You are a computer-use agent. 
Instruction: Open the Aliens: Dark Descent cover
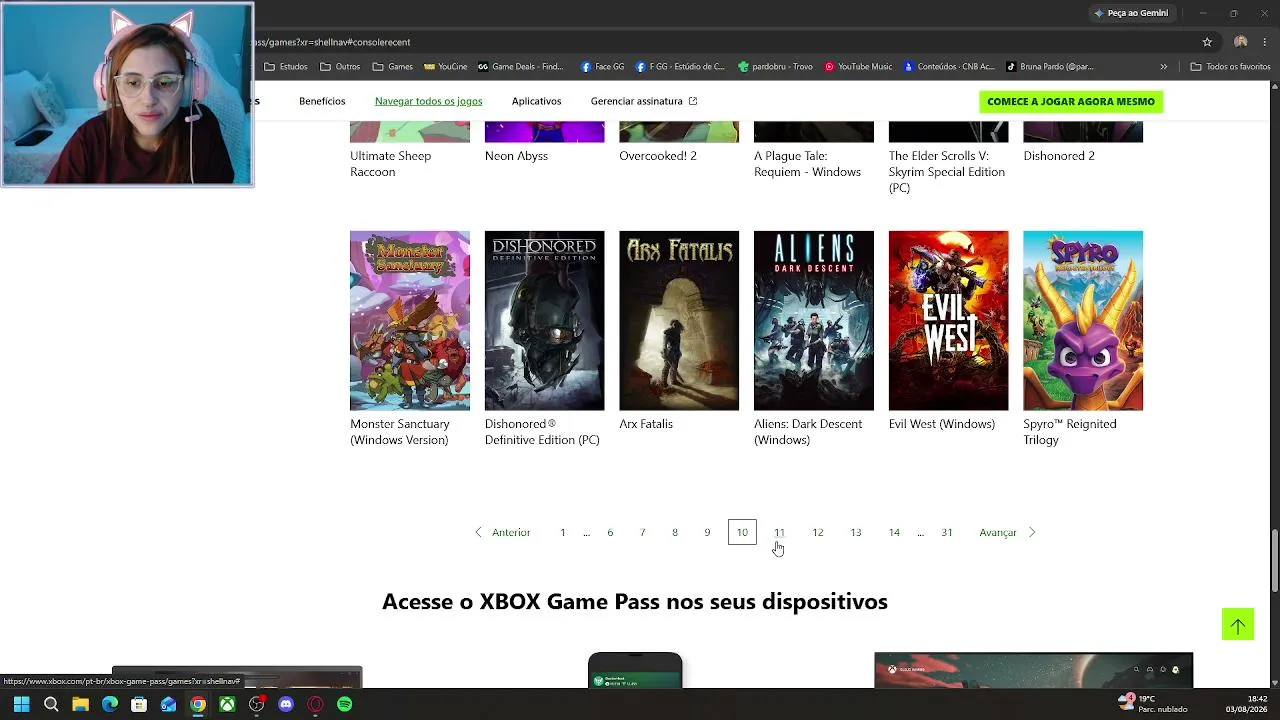pos(814,321)
